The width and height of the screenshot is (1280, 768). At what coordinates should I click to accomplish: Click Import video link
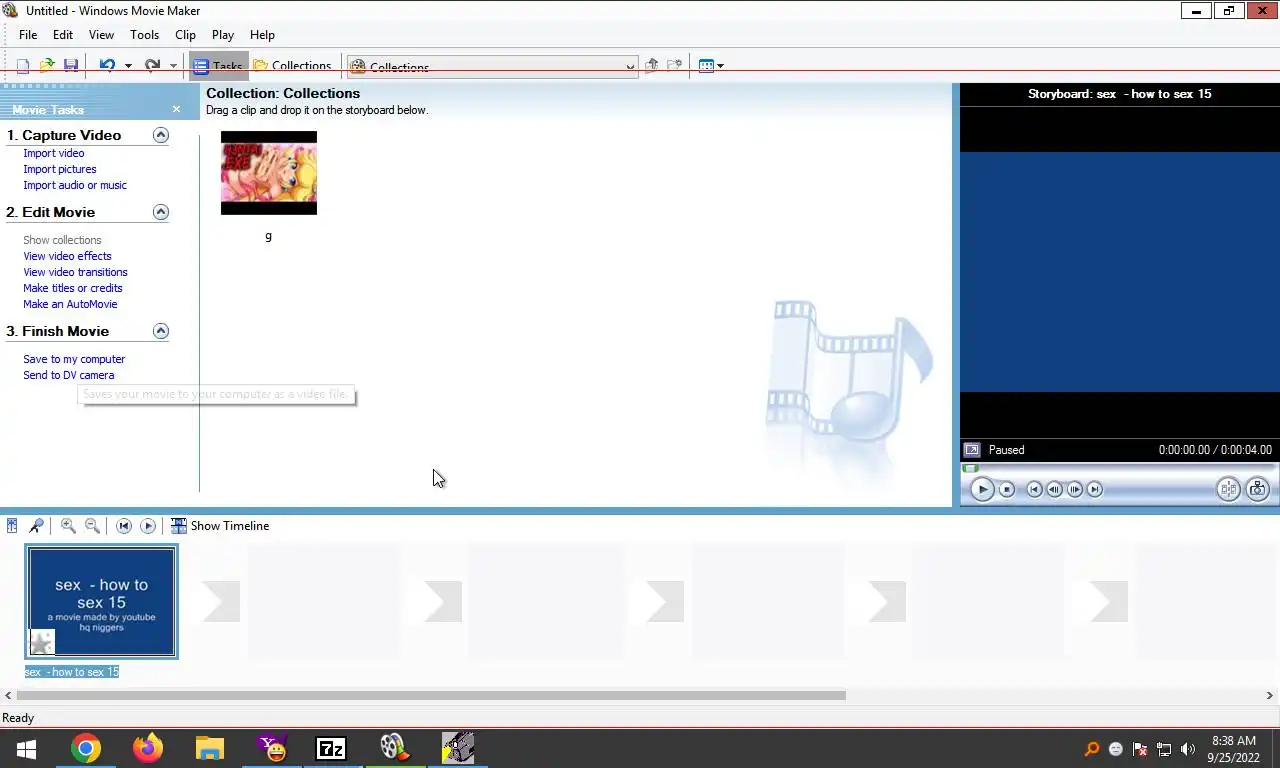tap(54, 153)
